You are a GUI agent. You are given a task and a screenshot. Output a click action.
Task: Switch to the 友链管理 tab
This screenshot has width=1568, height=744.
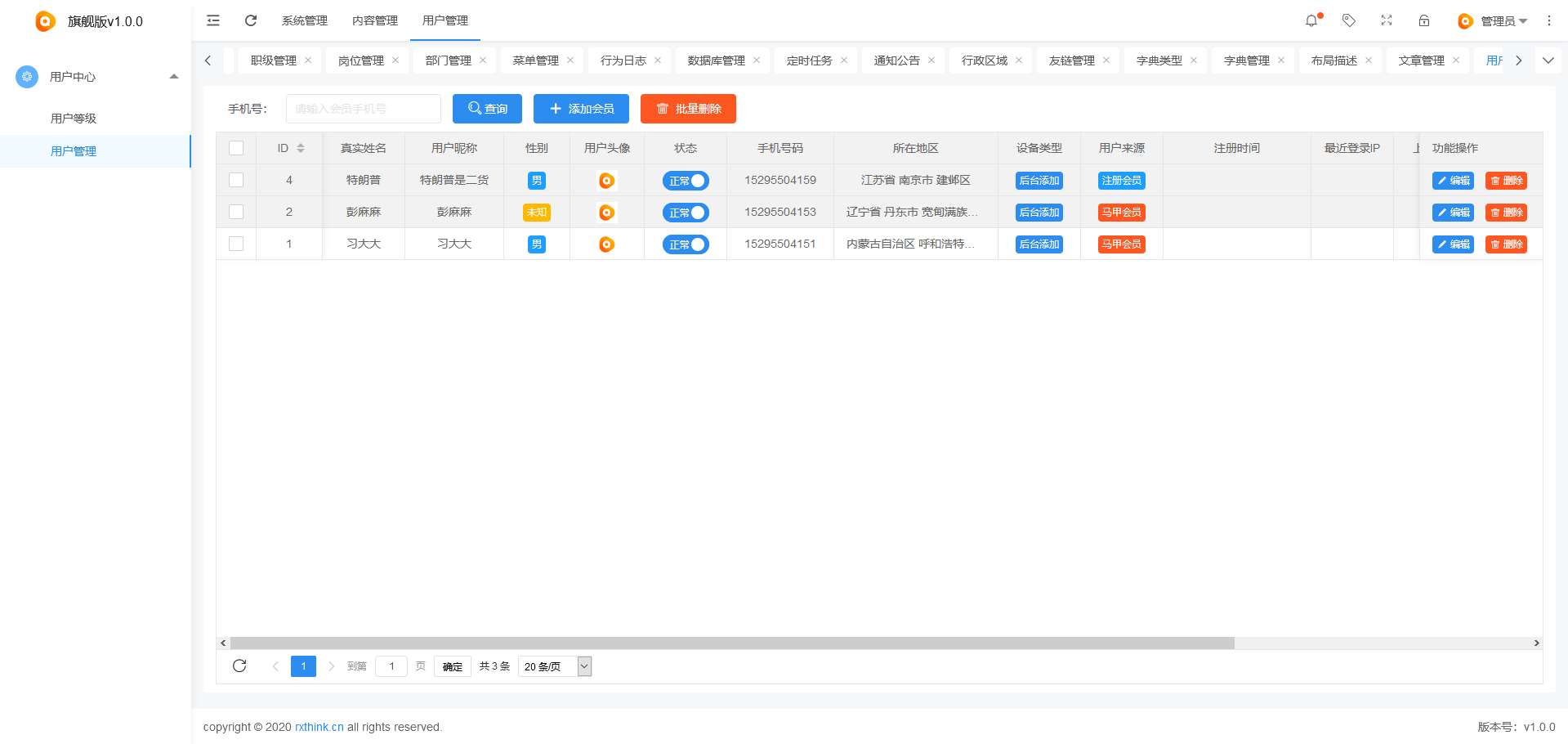[1071, 61]
